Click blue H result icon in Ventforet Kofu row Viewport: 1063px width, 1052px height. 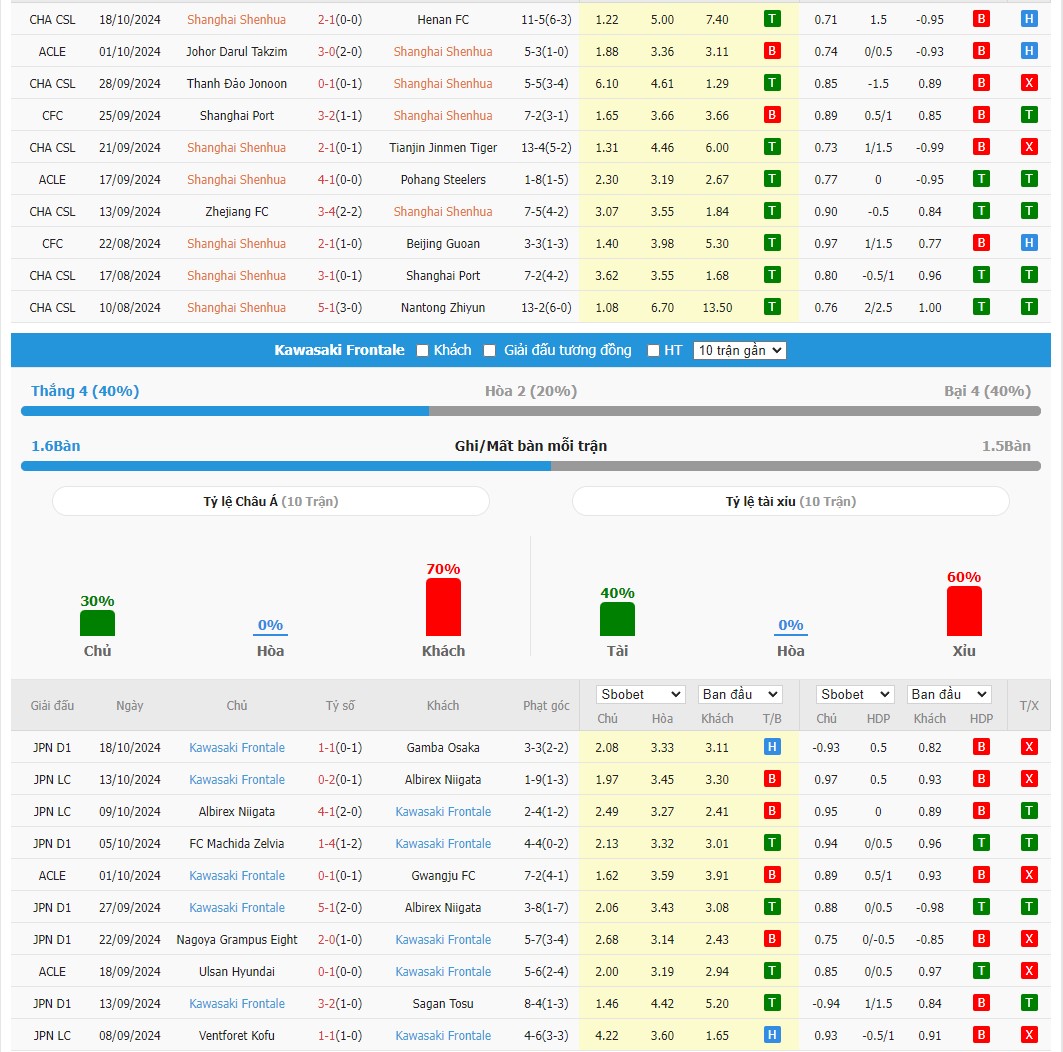(771, 1035)
